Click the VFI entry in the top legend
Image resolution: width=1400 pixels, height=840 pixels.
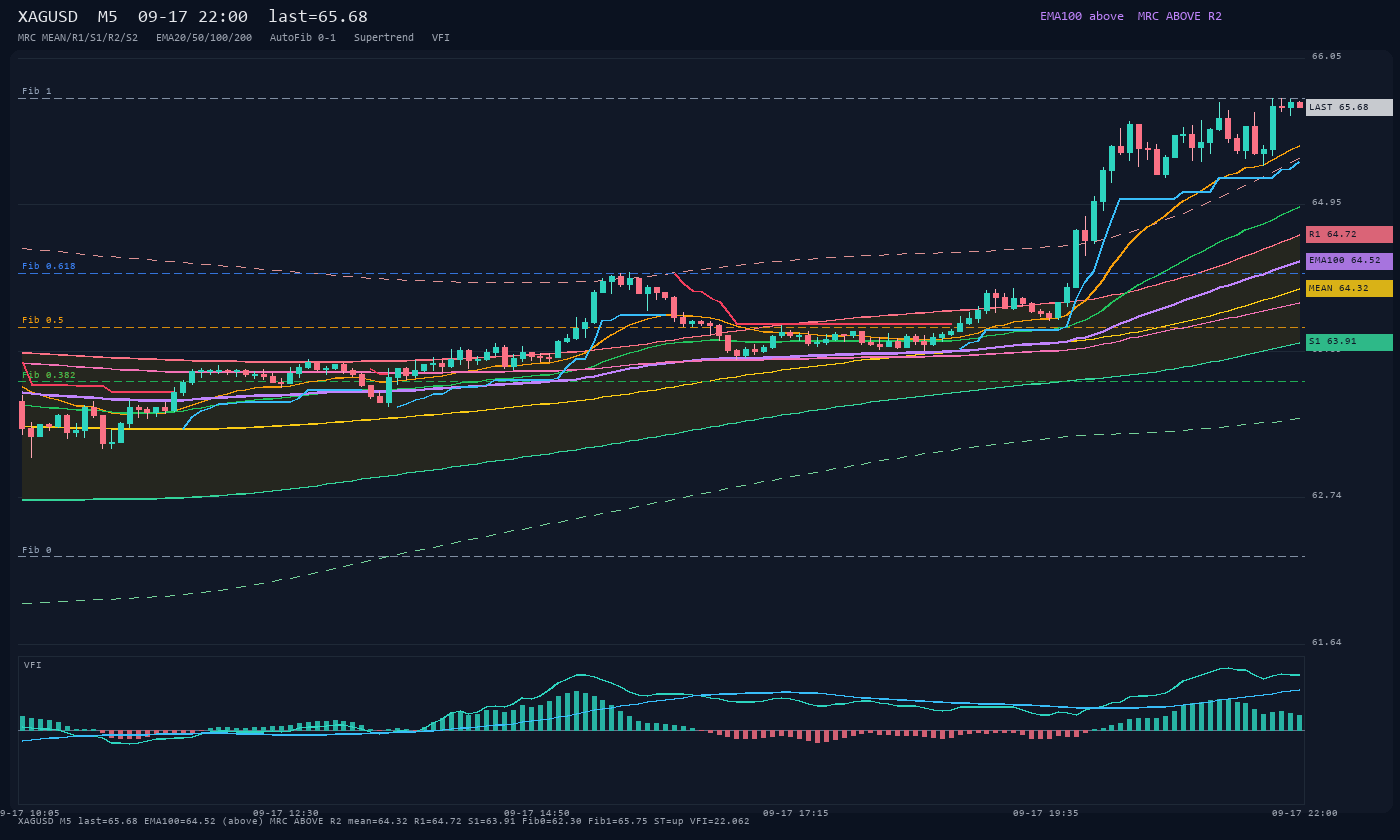(441, 38)
